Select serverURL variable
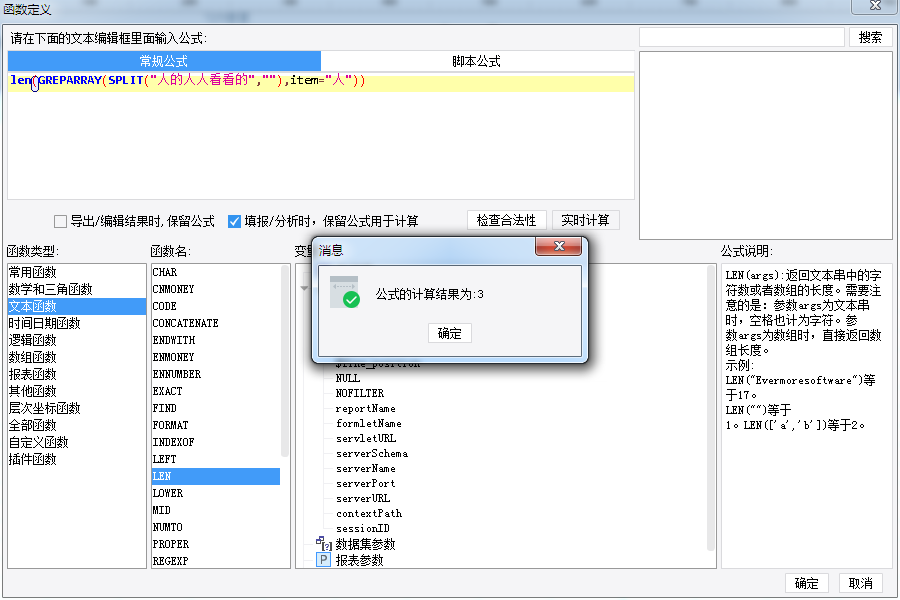The image size is (900, 600). 363,498
